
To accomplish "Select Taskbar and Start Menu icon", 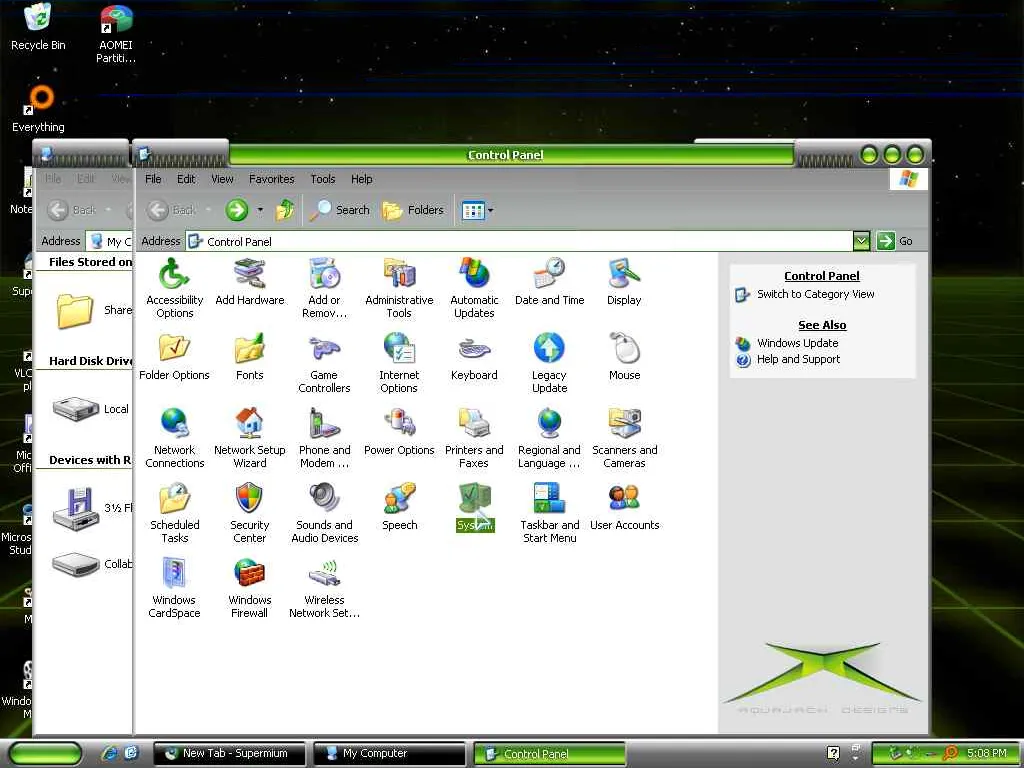I will pos(549,513).
